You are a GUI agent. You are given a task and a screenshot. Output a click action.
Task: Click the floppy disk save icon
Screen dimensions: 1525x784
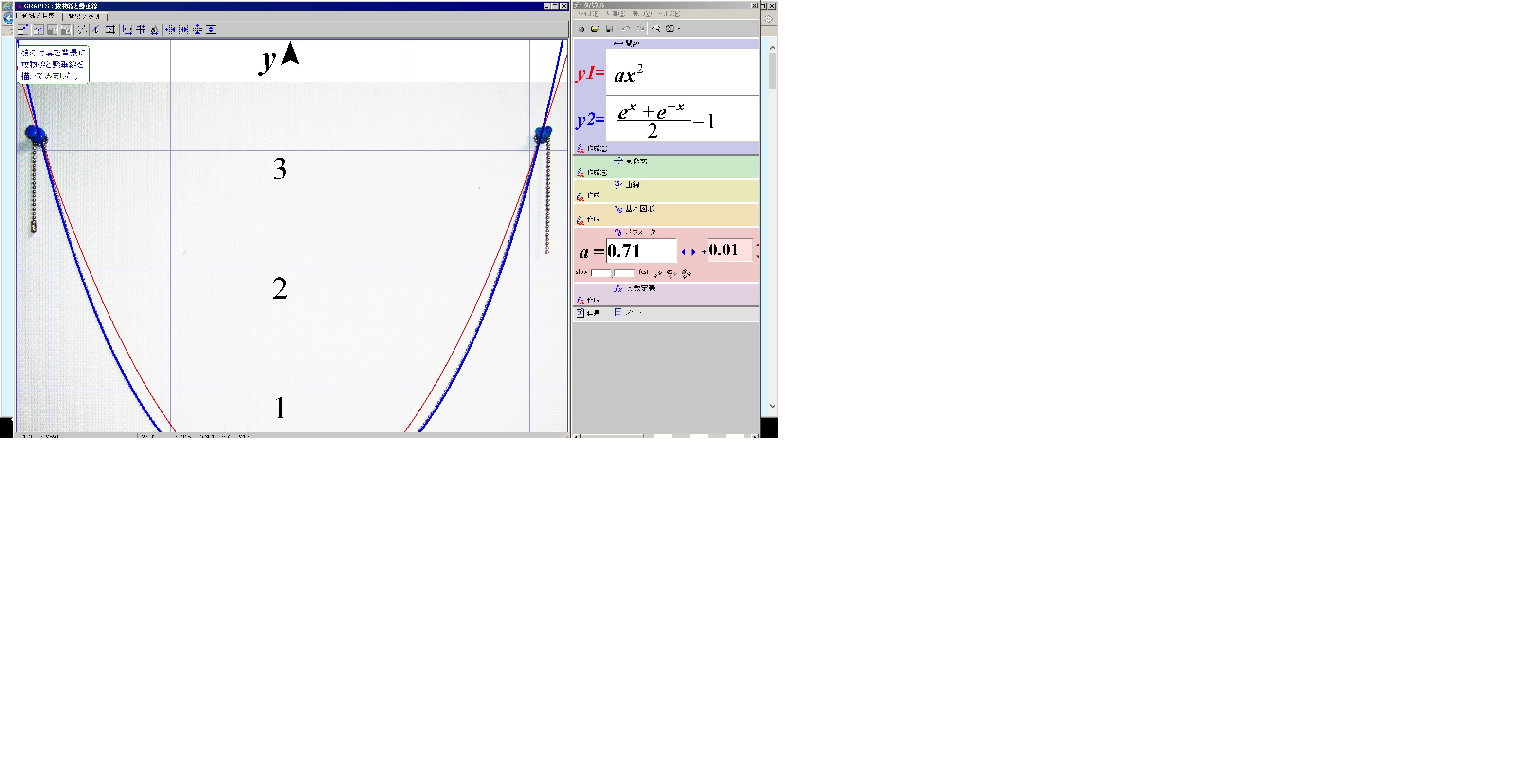tap(609, 28)
